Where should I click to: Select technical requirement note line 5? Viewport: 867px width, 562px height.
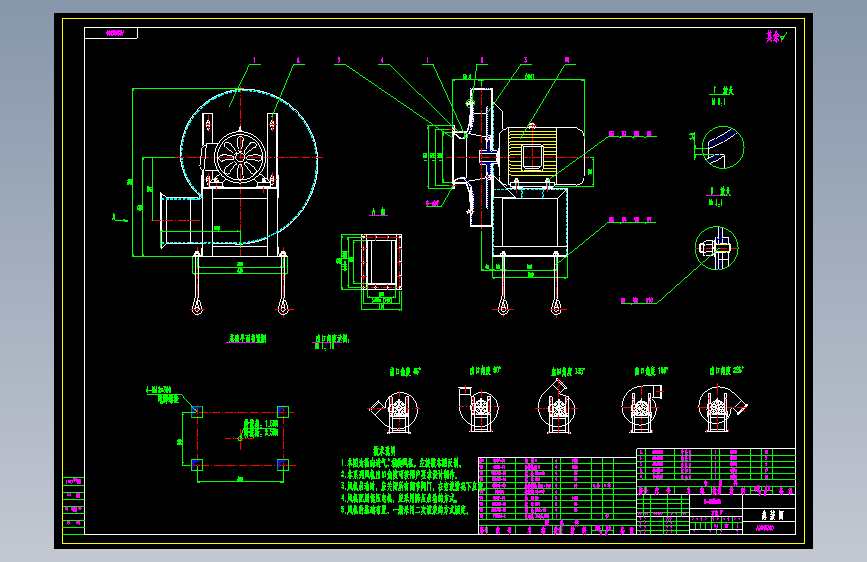pos(404,510)
